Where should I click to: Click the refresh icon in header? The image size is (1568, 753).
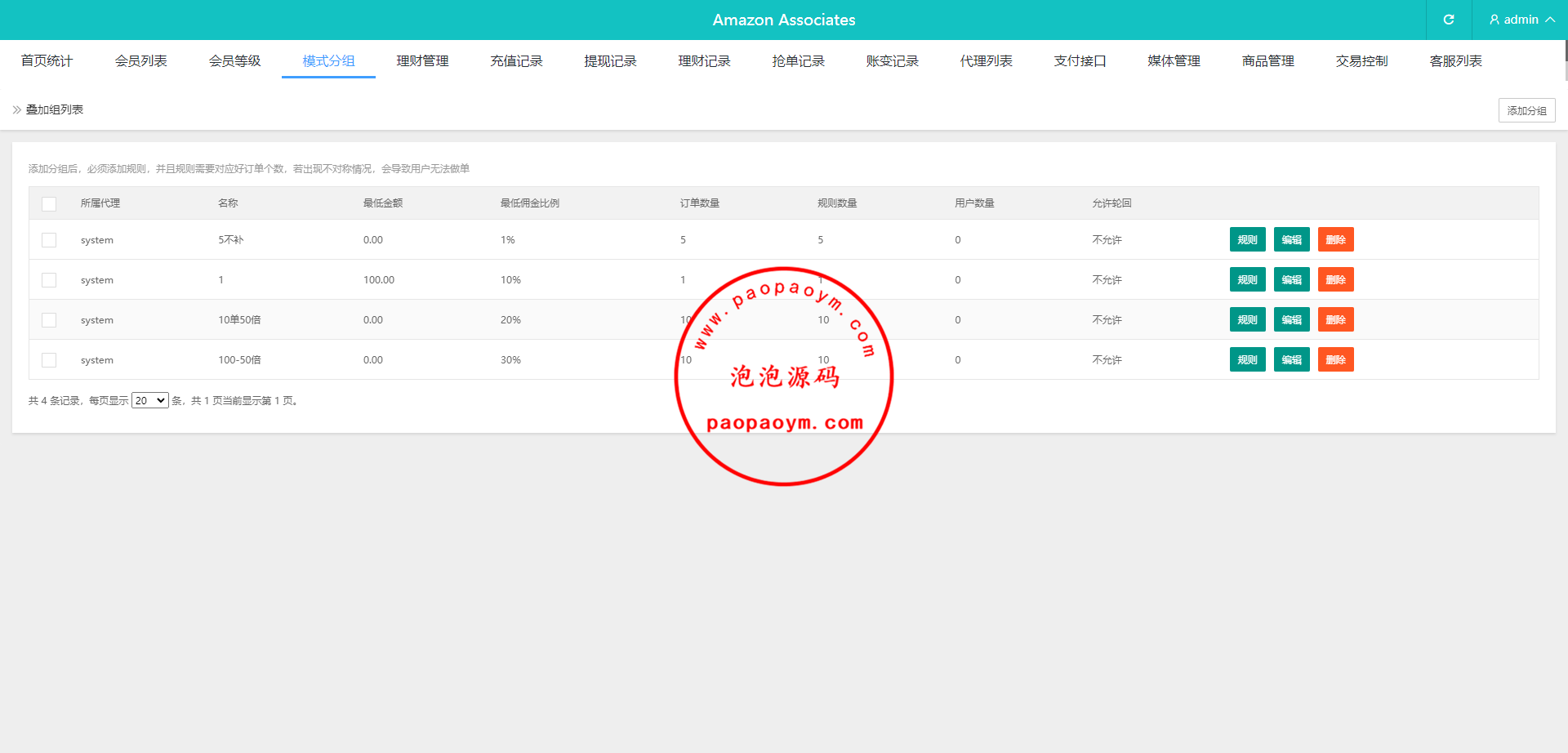pos(1448,20)
